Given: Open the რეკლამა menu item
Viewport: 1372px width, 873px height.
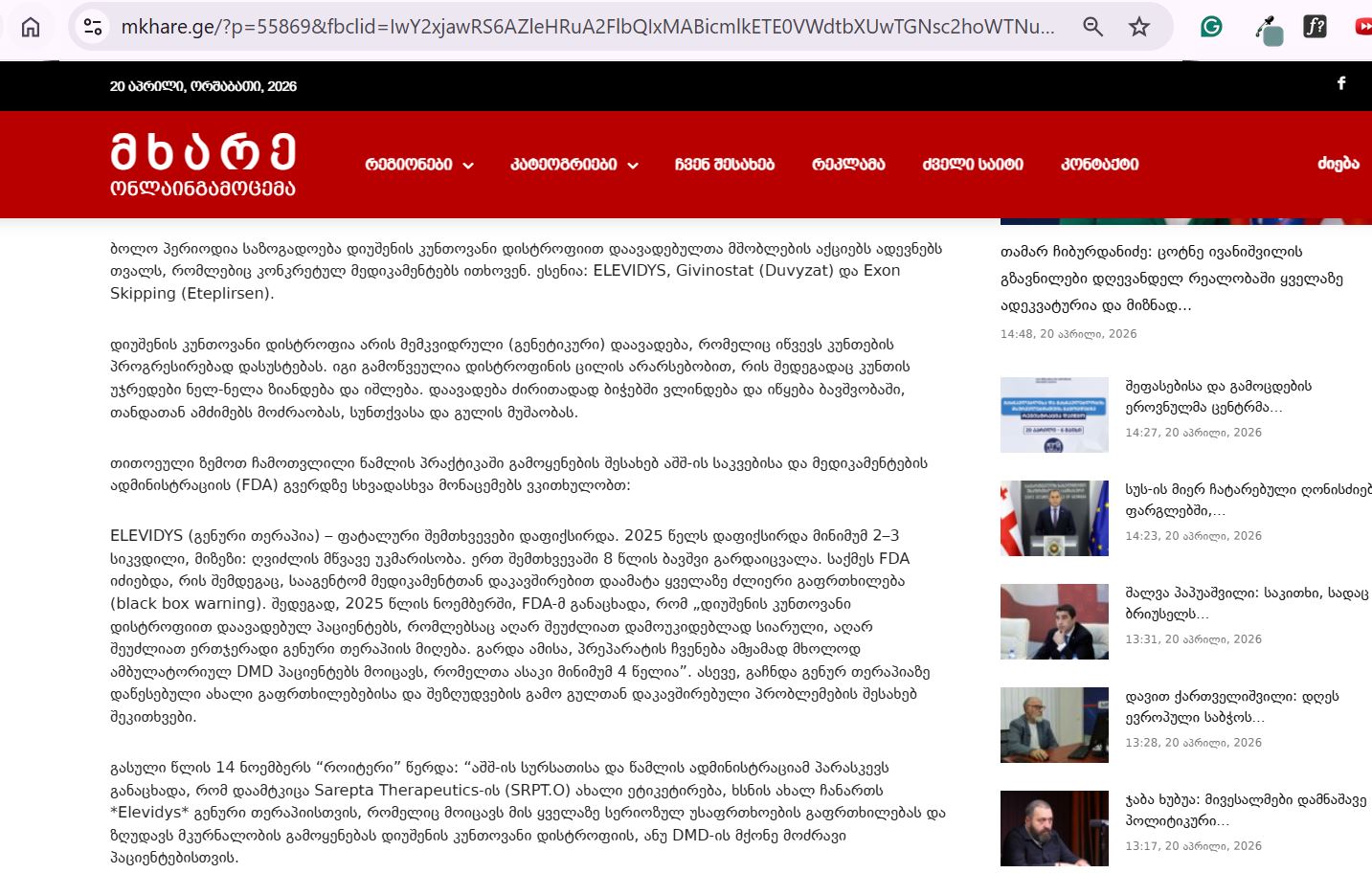Looking at the screenshot, I should [848, 165].
